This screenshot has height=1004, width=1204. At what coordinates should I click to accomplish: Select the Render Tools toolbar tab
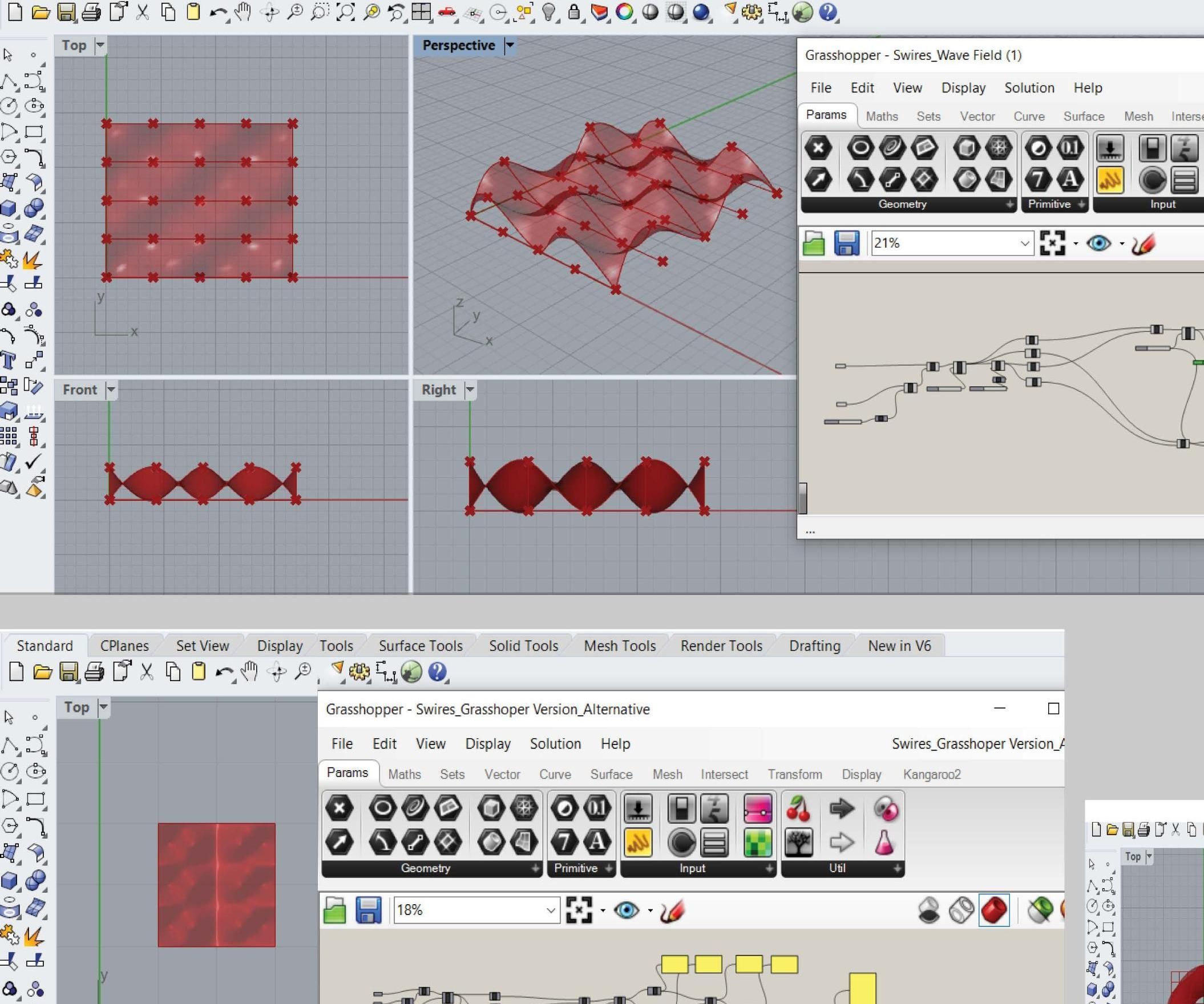tap(721, 646)
